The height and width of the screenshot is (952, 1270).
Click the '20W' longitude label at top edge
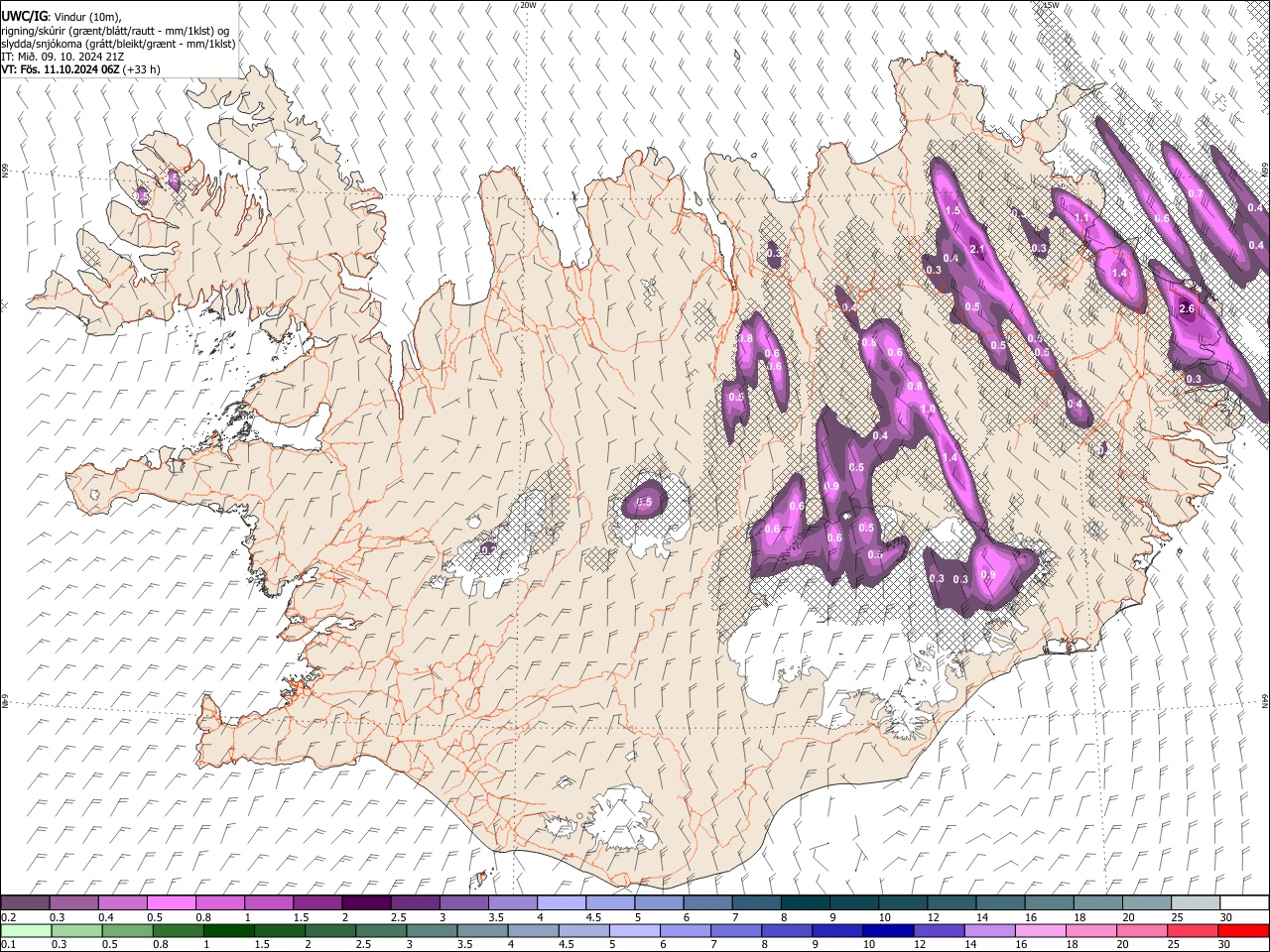529,5
